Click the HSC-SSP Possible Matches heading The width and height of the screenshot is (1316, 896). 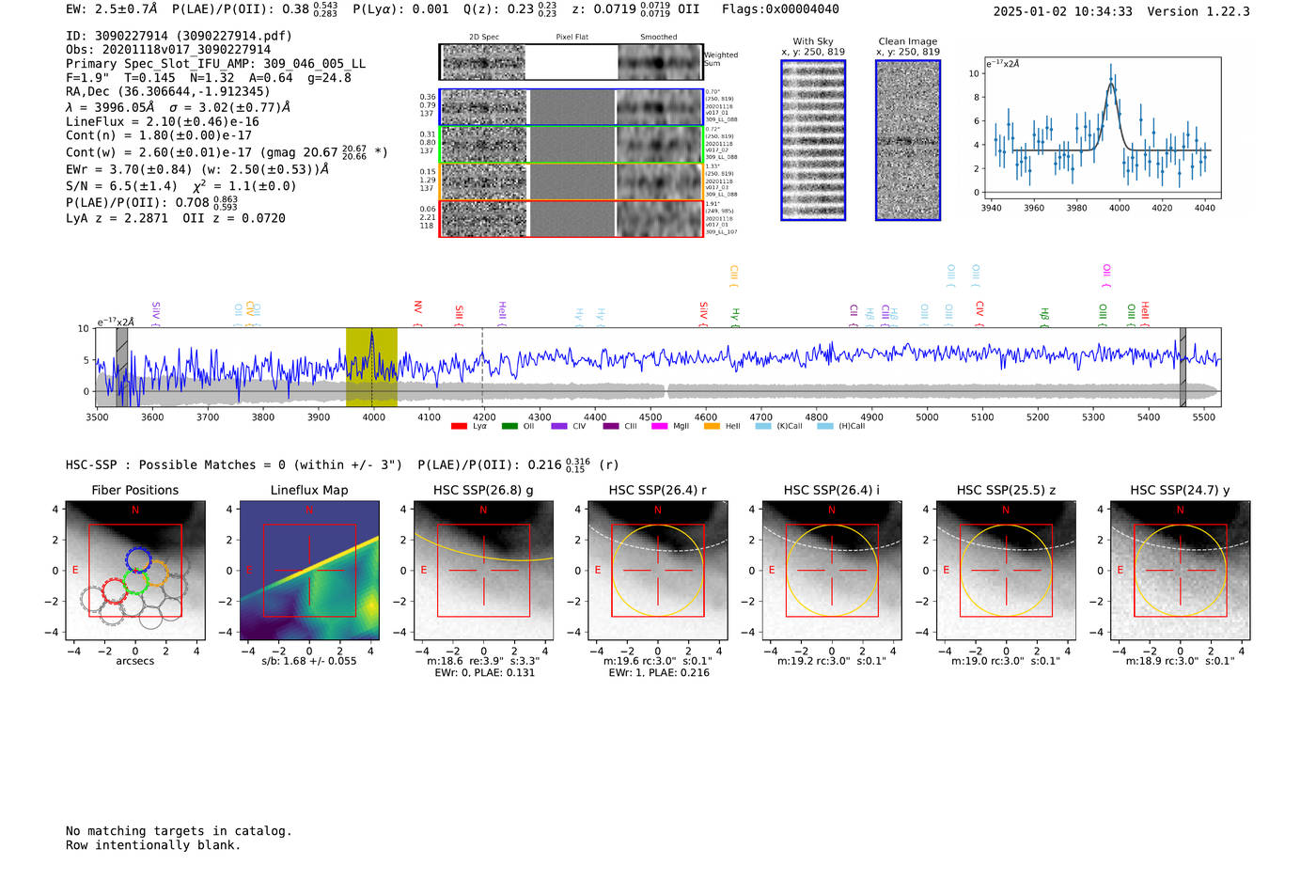234,464
